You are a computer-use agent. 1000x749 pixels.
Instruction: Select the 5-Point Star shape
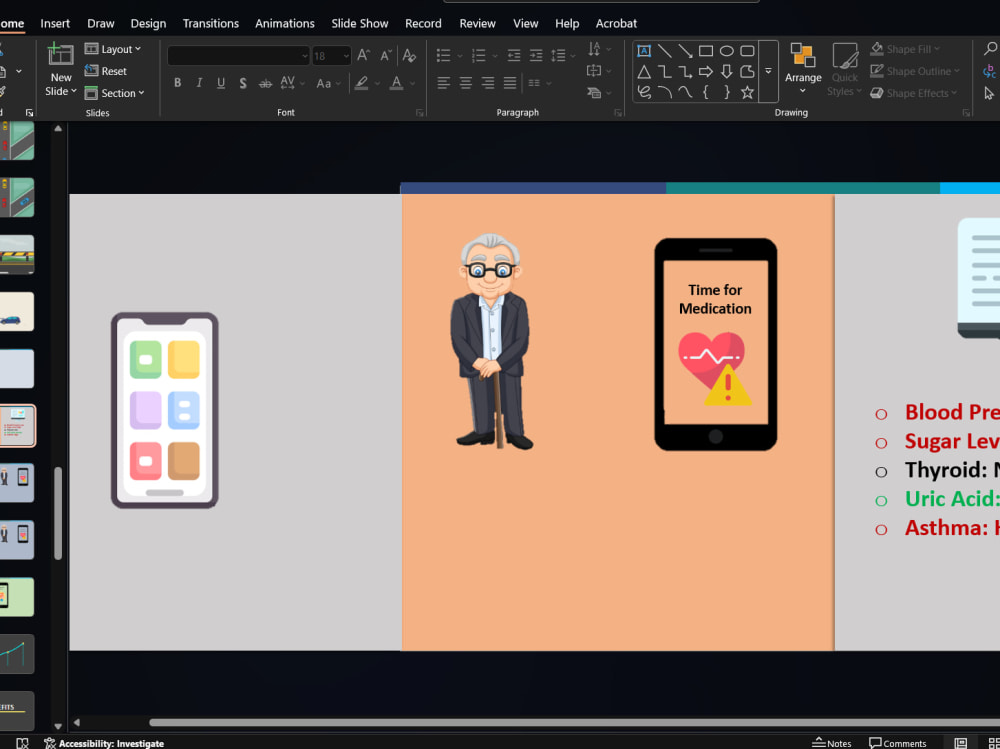point(747,93)
